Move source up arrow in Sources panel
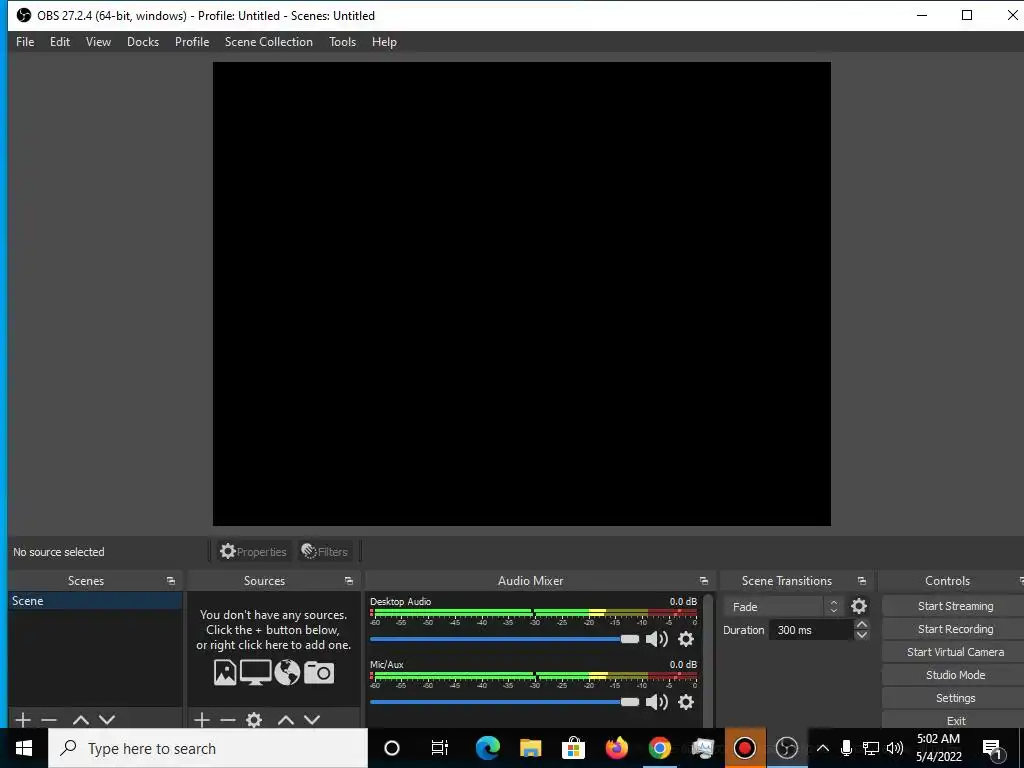1024x768 pixels. tap(286, 720)
